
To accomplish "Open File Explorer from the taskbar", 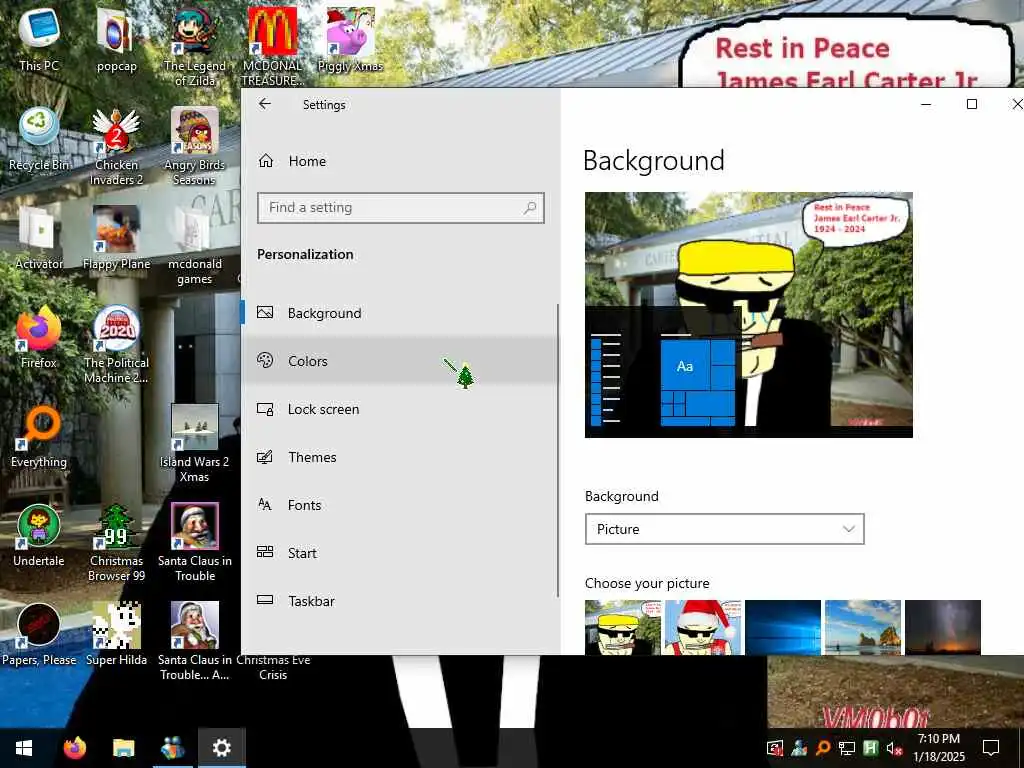I will coord(123,748).
